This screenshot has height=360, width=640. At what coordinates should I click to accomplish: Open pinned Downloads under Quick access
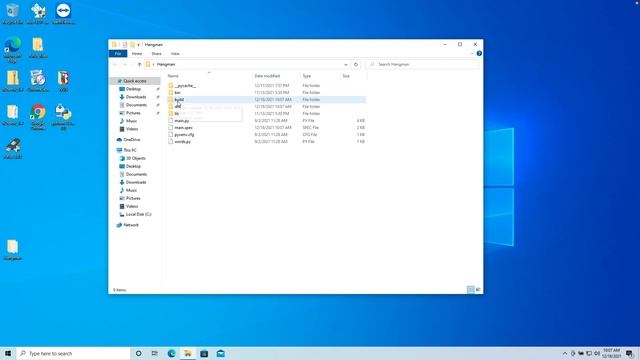click(136, 97)
